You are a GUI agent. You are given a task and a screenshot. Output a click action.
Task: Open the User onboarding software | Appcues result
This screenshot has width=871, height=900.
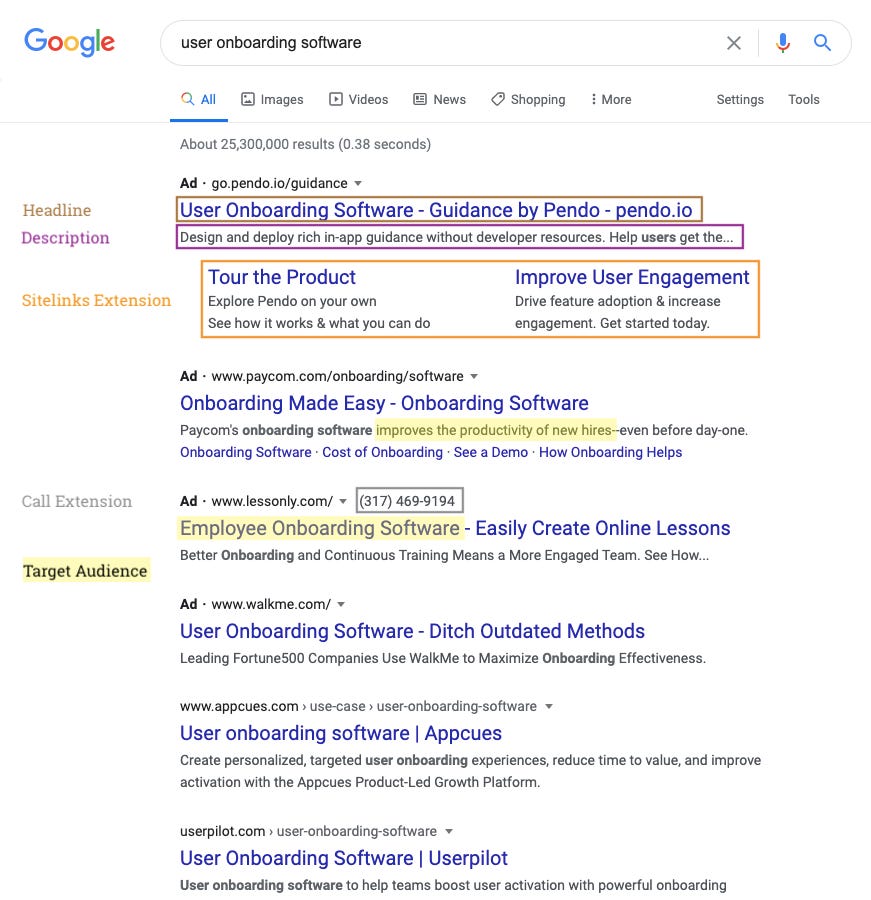tap(341, 733)
